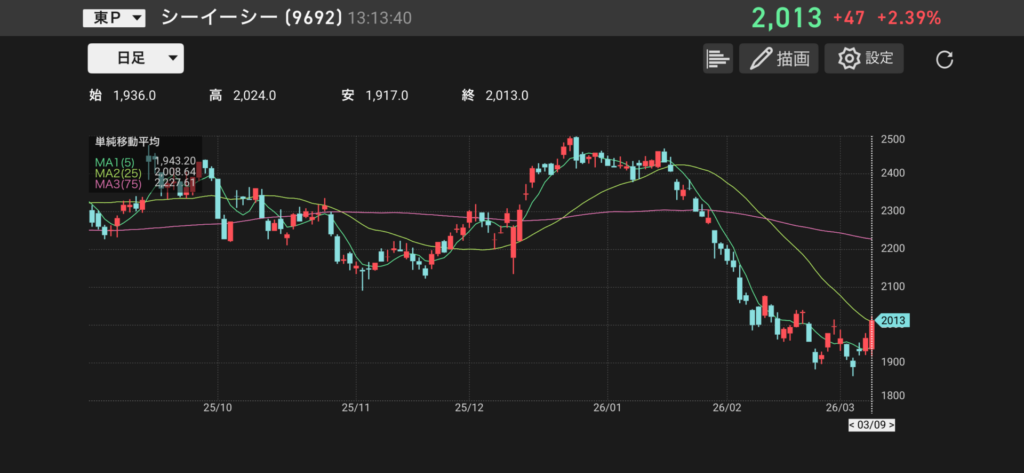1024x473 pixels.
Task: Click the 日足 dropdown arrow
Action: coord(173,58)
